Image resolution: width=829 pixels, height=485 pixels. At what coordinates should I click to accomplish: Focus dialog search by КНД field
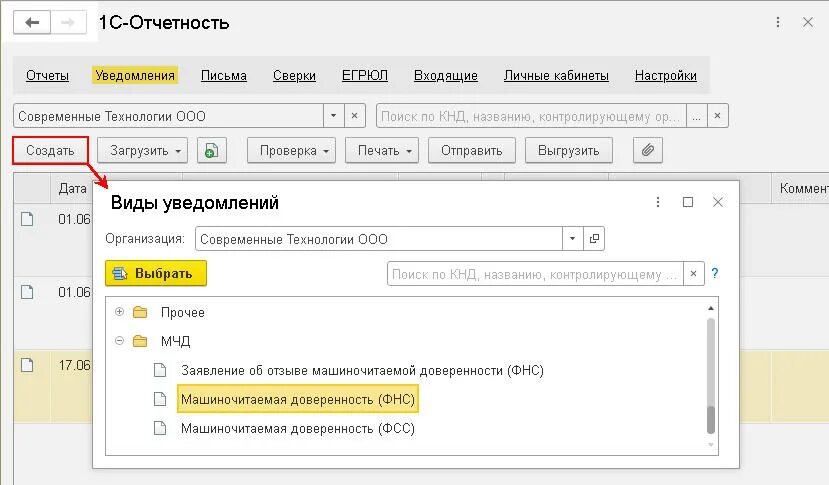[x=535, y=274]
